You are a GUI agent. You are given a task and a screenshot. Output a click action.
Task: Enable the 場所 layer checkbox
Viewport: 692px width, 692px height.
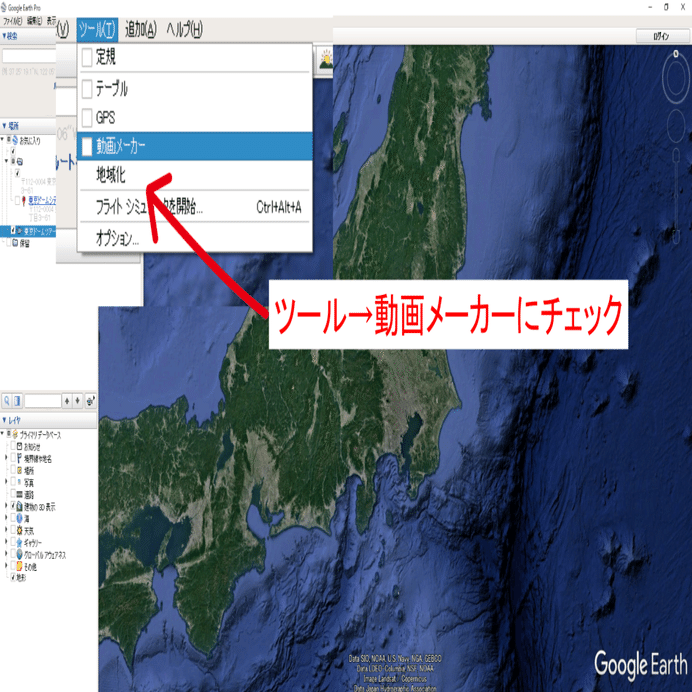pos(13,470)
